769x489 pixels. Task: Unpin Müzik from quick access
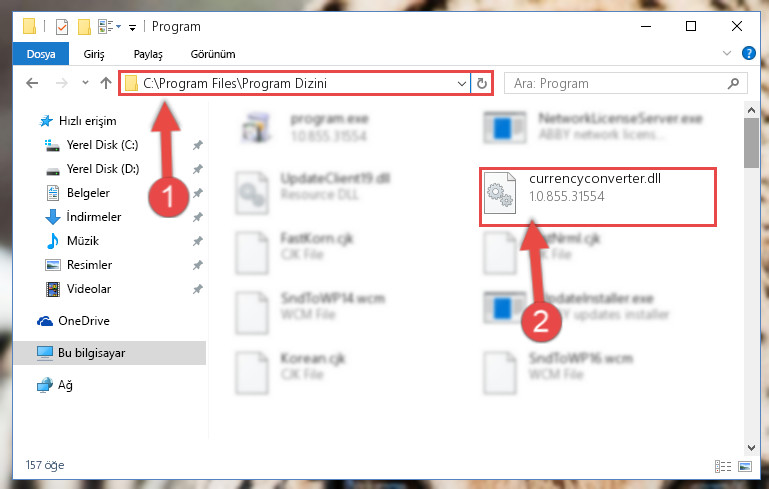197,241
